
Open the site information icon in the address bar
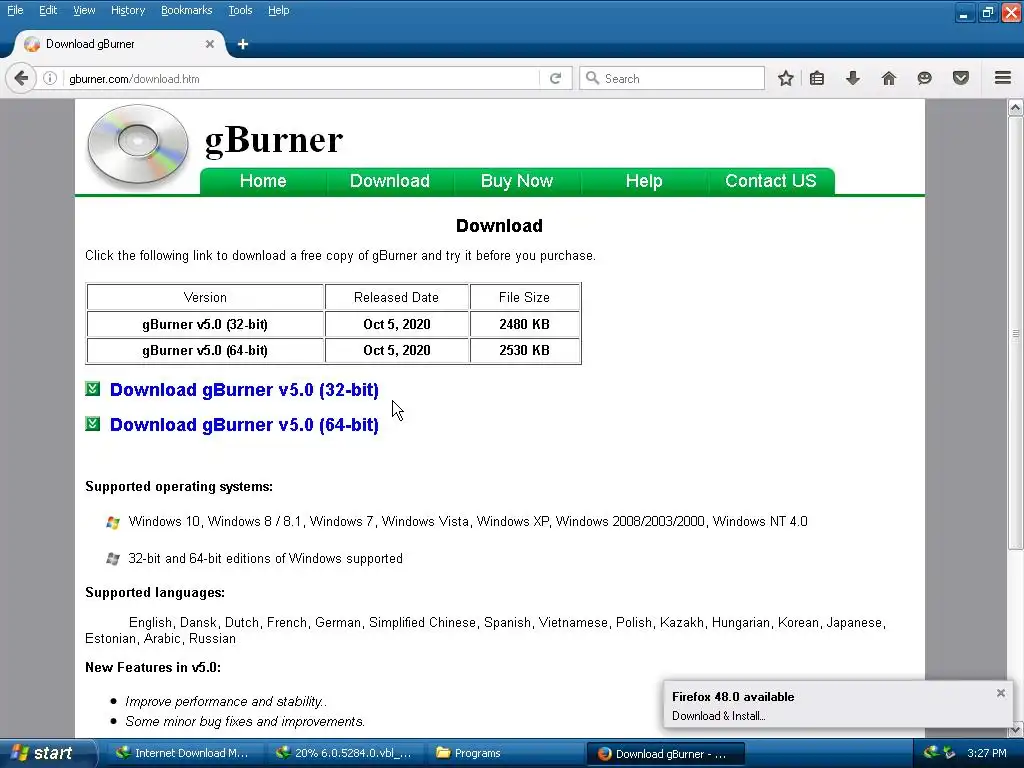click(x=50, y=78)
